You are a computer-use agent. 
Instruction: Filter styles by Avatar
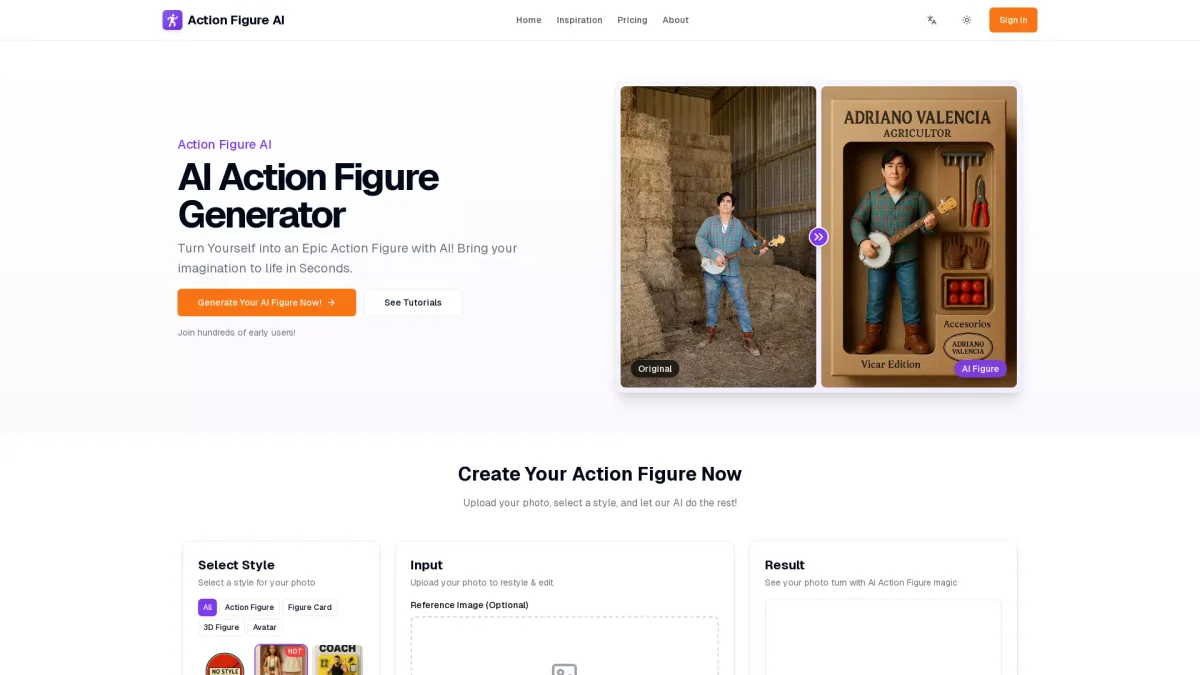point(265,627)
